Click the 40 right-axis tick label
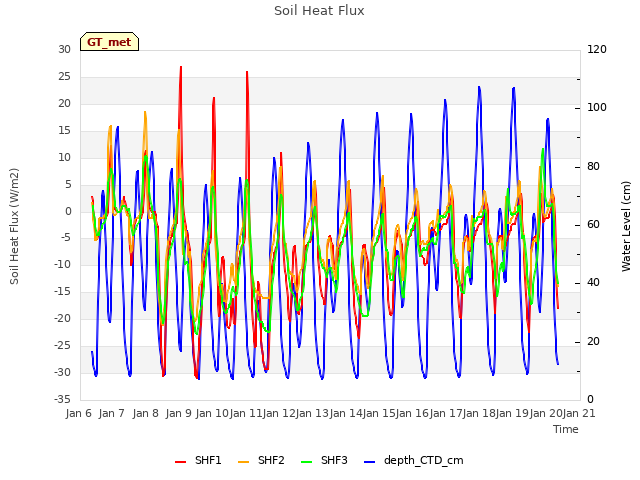The image size is (640, 480). coord(593,283)
